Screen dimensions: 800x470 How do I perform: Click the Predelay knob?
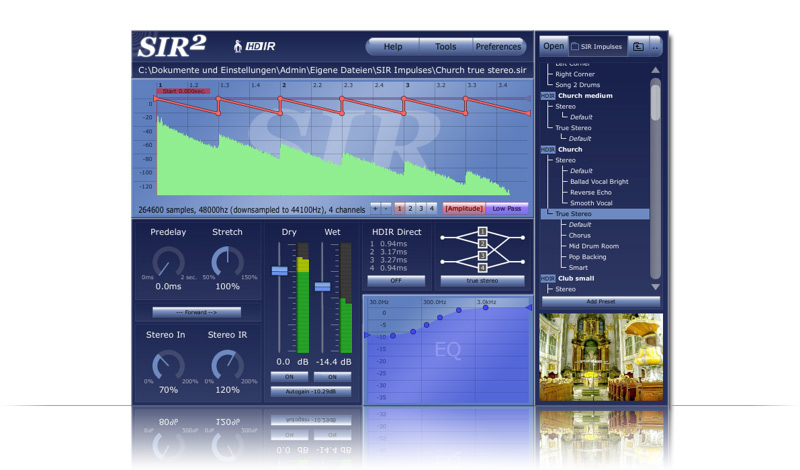(168, 262)
